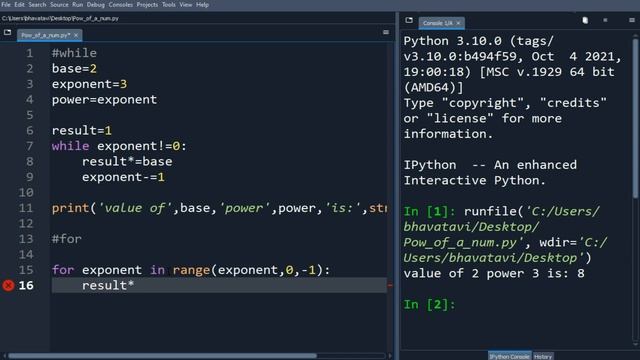Image resolution: width=640 pixels, height=360 pixels.
Task: Click the #while comment on line 1
Action: [74, 53]
